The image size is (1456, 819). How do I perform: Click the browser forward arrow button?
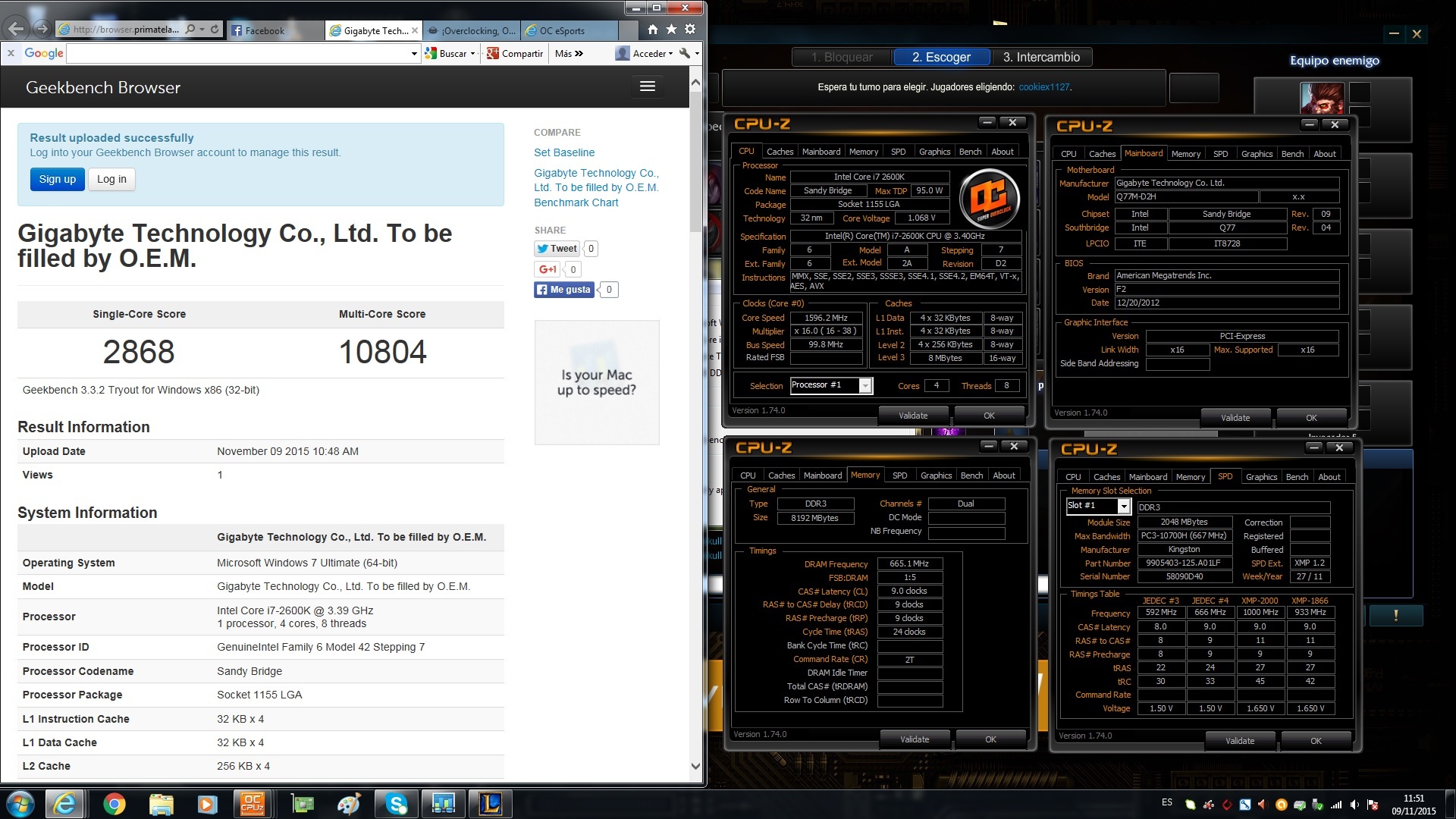pos(42,30)
